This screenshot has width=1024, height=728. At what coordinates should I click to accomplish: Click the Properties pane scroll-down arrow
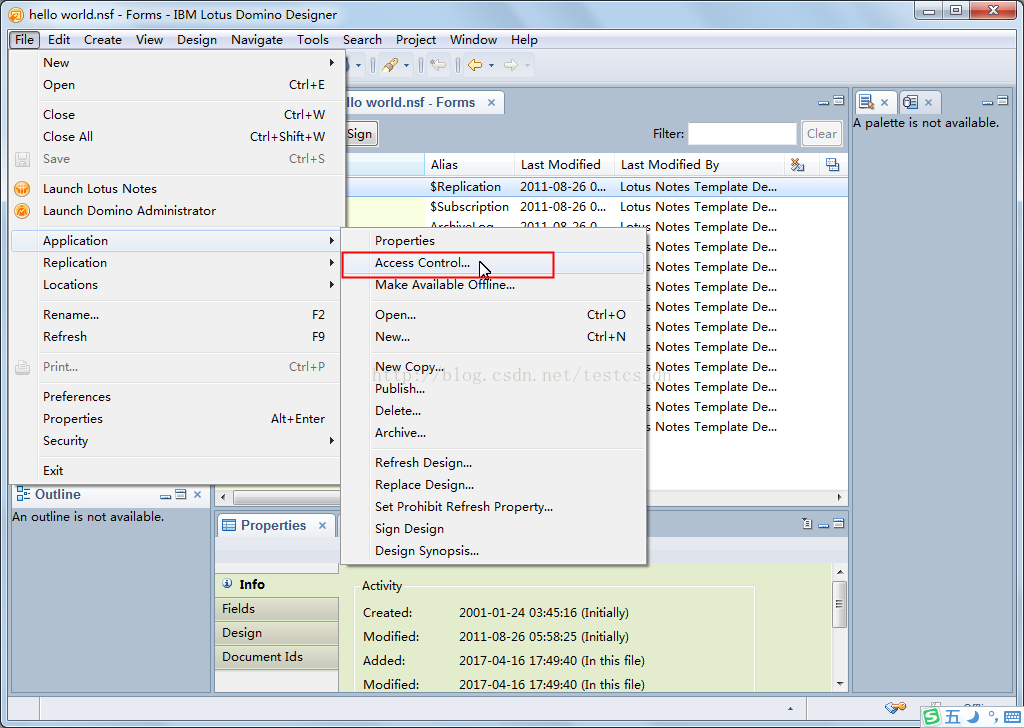840,684
